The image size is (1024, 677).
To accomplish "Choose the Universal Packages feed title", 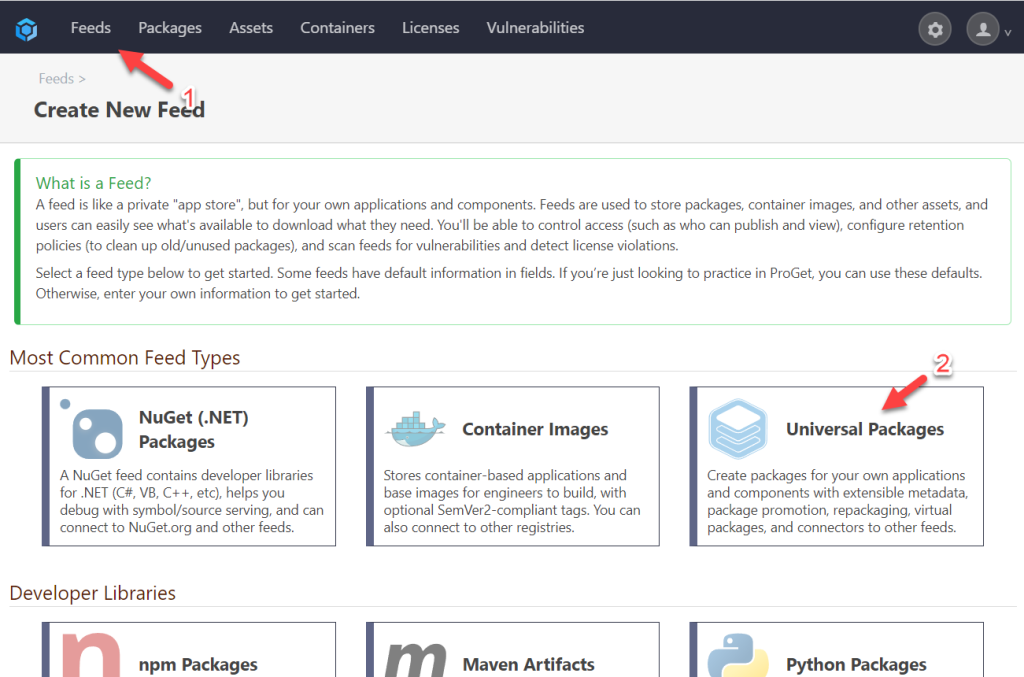I will pos(865,429).
